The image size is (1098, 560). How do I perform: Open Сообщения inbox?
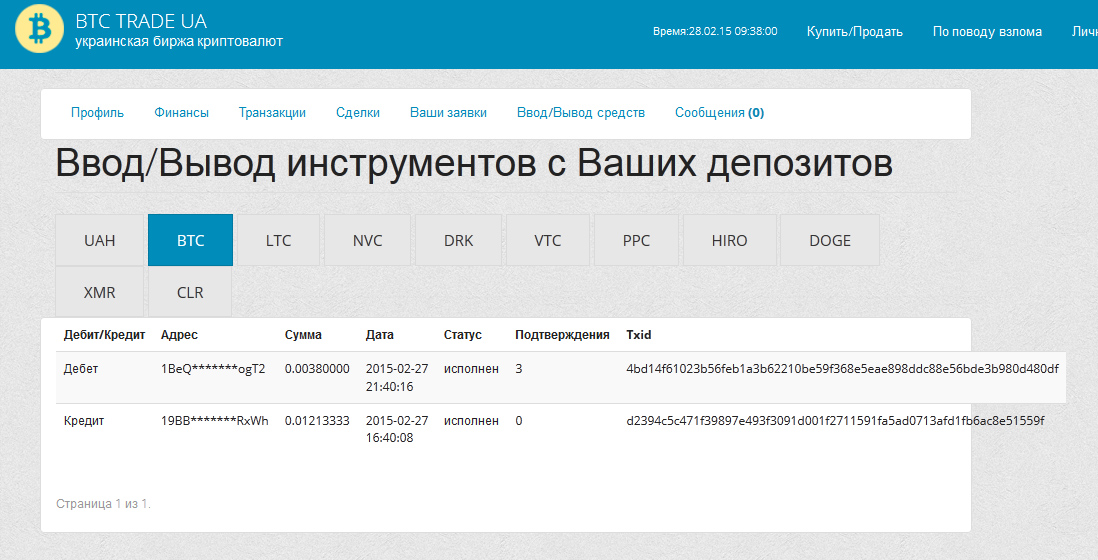[719, 113]
